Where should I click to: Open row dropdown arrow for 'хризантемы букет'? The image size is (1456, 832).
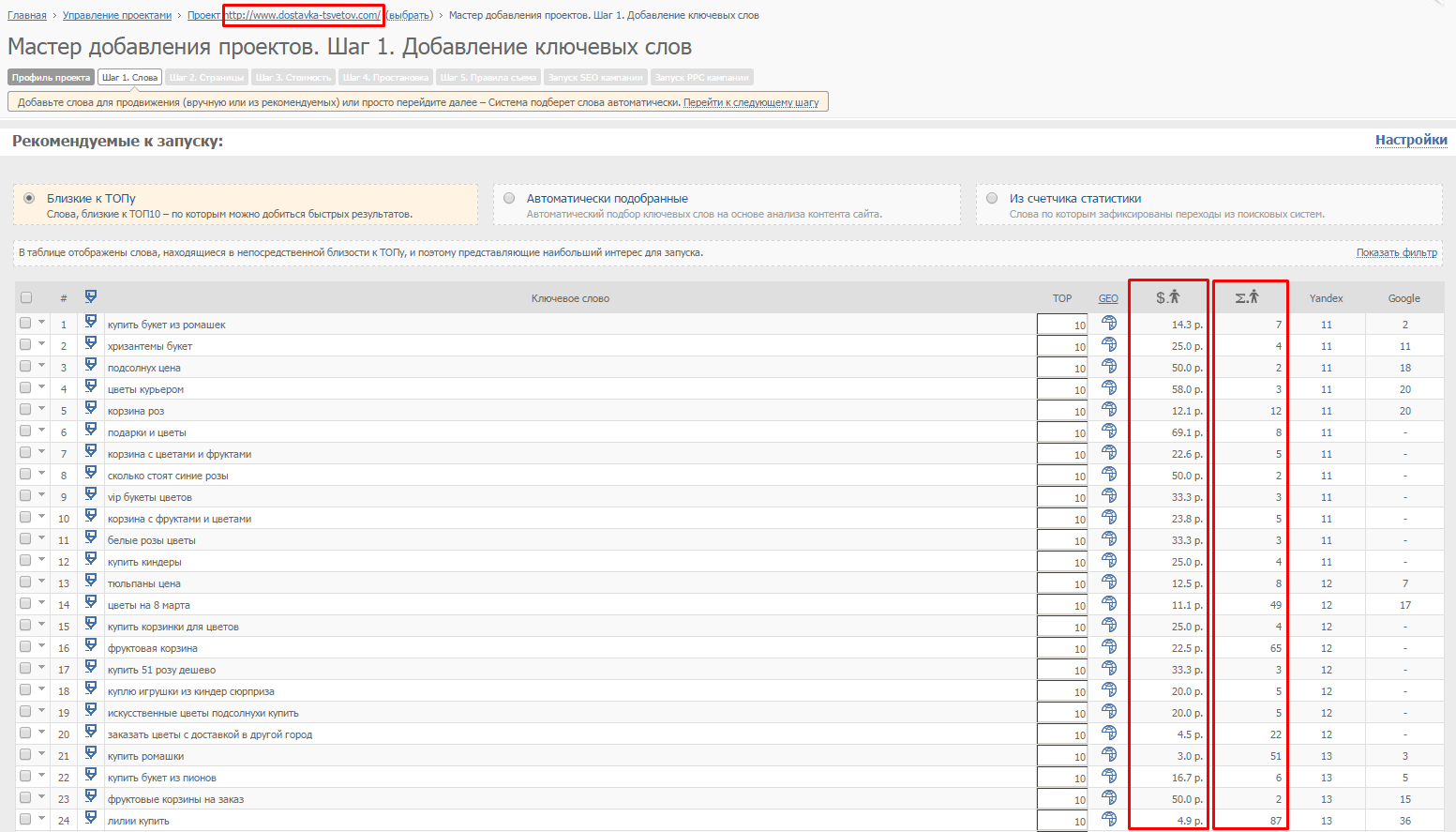tap(42, 344)
